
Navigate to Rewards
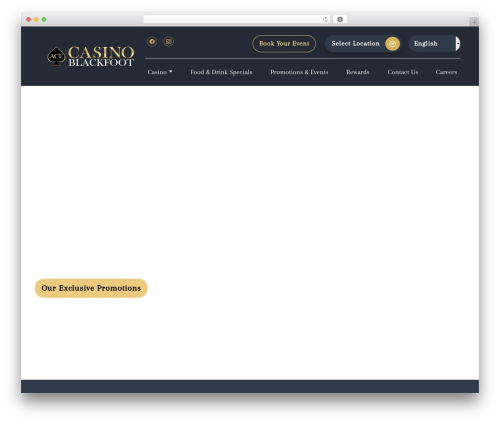358,72
